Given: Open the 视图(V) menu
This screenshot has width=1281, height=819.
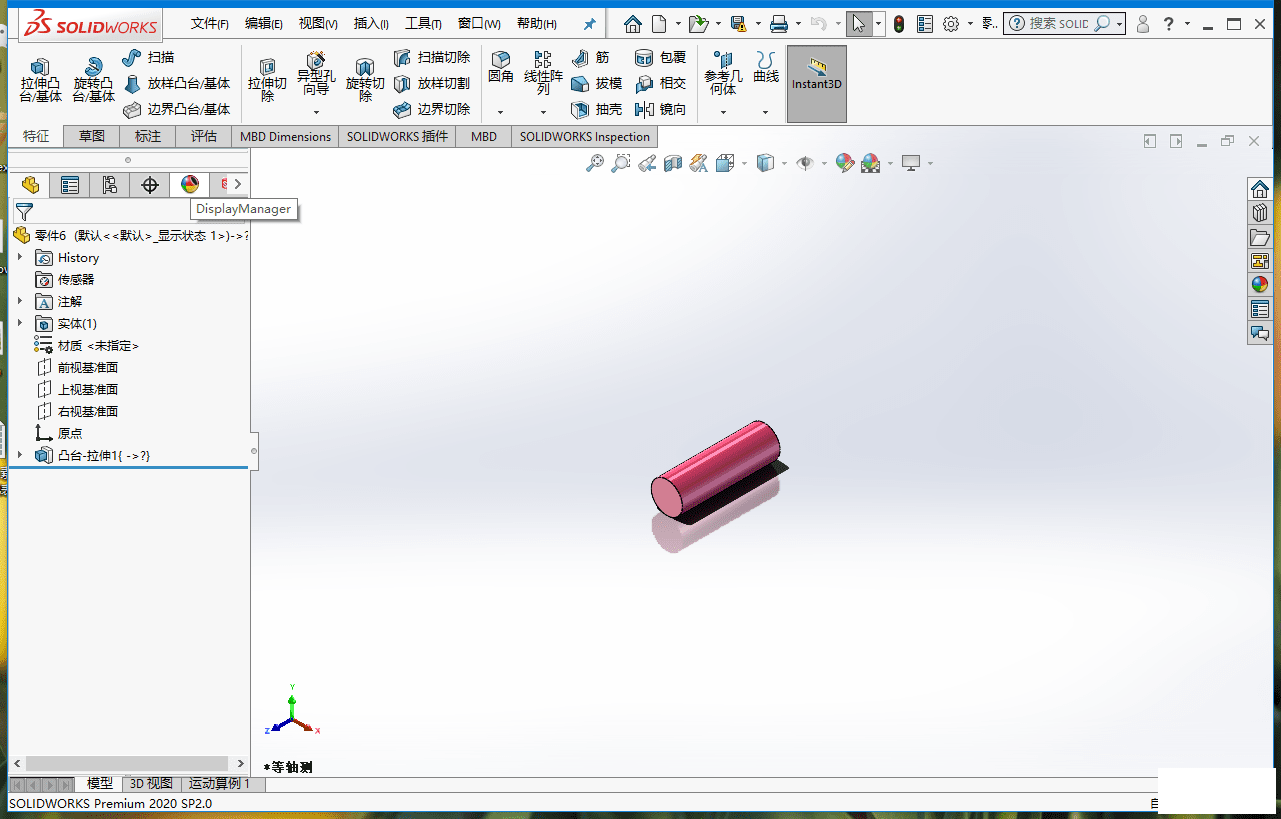Looking at the screenshot, I should click(318, 24).
